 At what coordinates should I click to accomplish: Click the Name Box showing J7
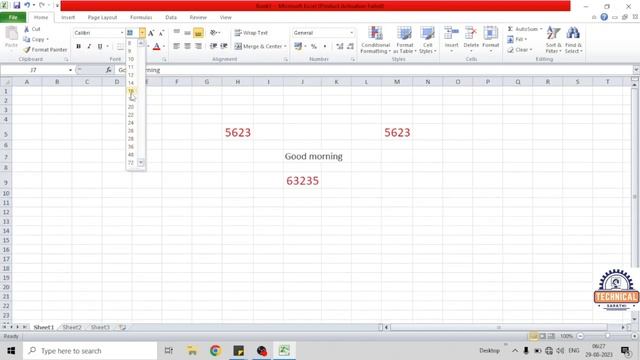coord(33,70)
